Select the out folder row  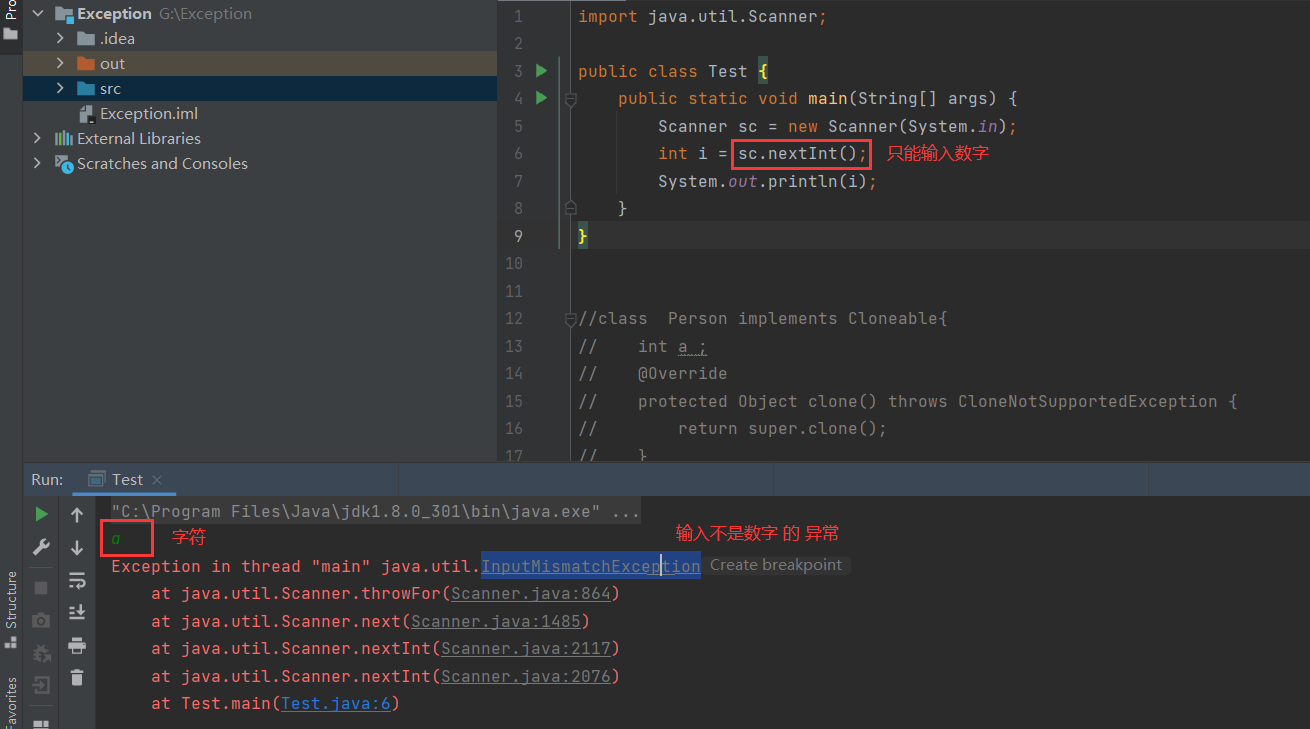click(260, 63)
